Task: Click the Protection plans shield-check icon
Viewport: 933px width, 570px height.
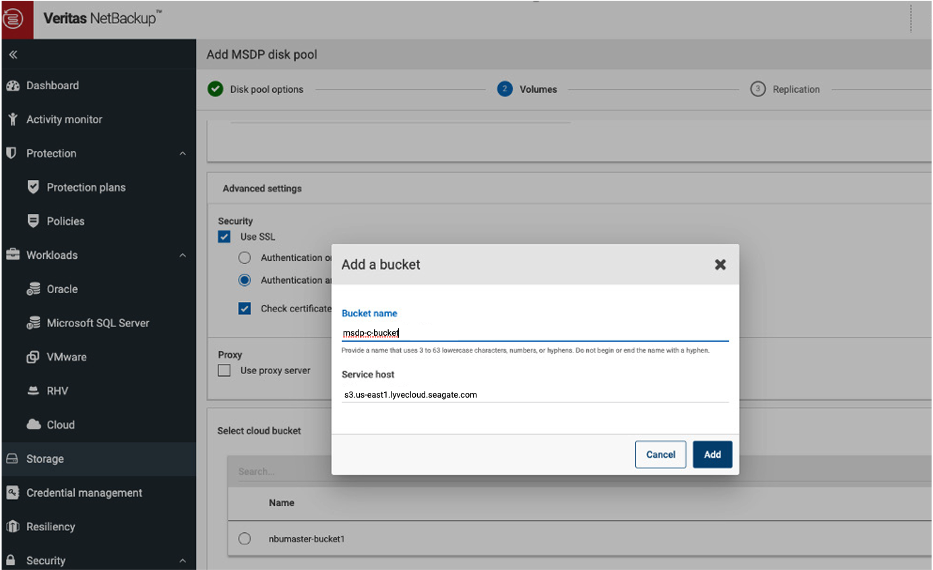Action: (x=33, y=187)
